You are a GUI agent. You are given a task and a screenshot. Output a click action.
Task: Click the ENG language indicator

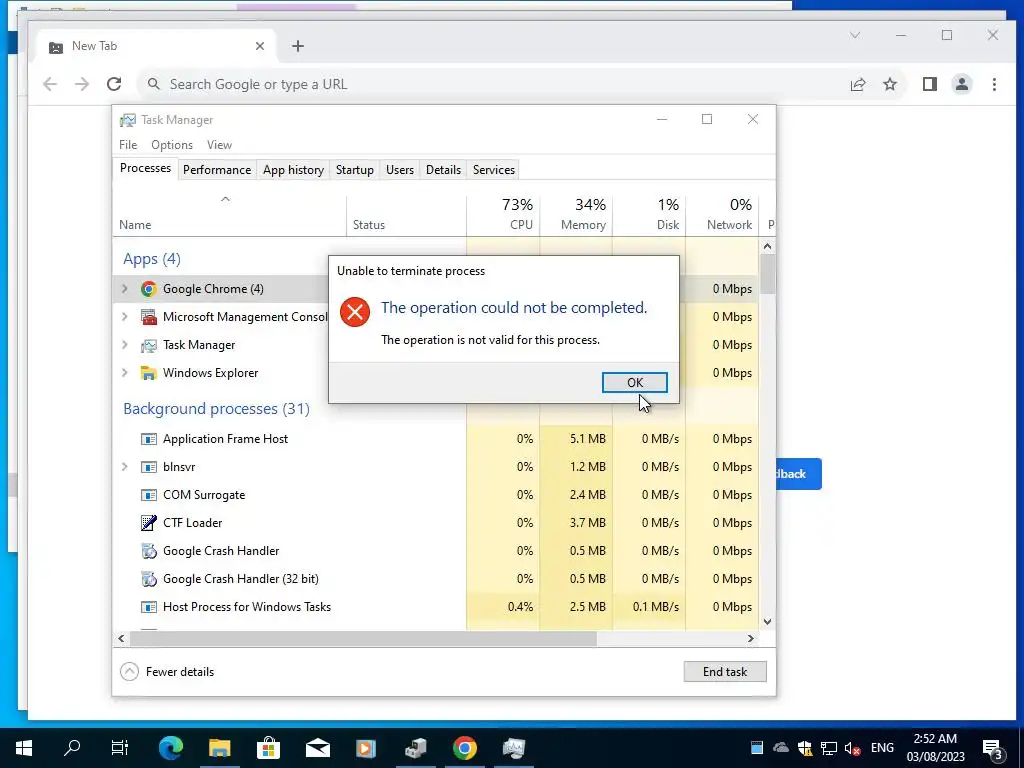(x=882, y=748)
